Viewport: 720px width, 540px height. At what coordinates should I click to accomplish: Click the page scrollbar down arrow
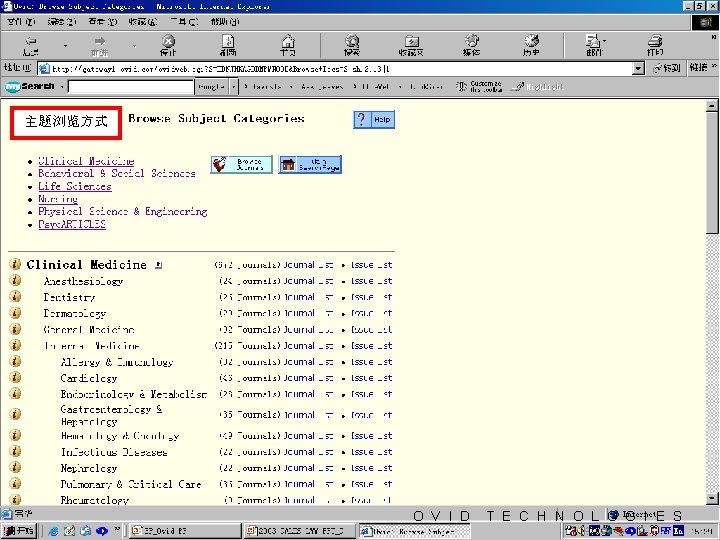tap(712, 499)
